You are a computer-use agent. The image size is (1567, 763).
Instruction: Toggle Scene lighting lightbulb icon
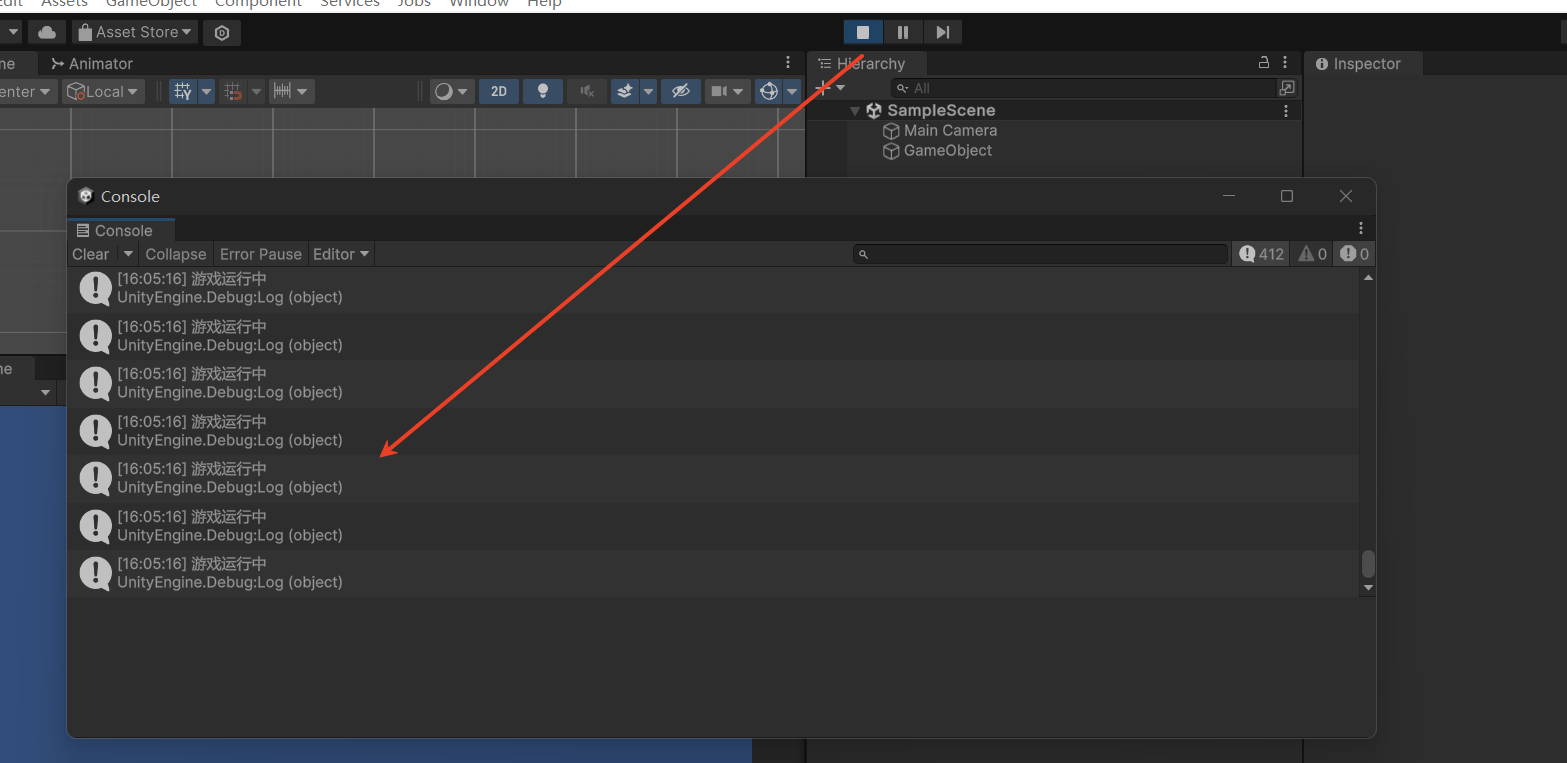[543, 91]
